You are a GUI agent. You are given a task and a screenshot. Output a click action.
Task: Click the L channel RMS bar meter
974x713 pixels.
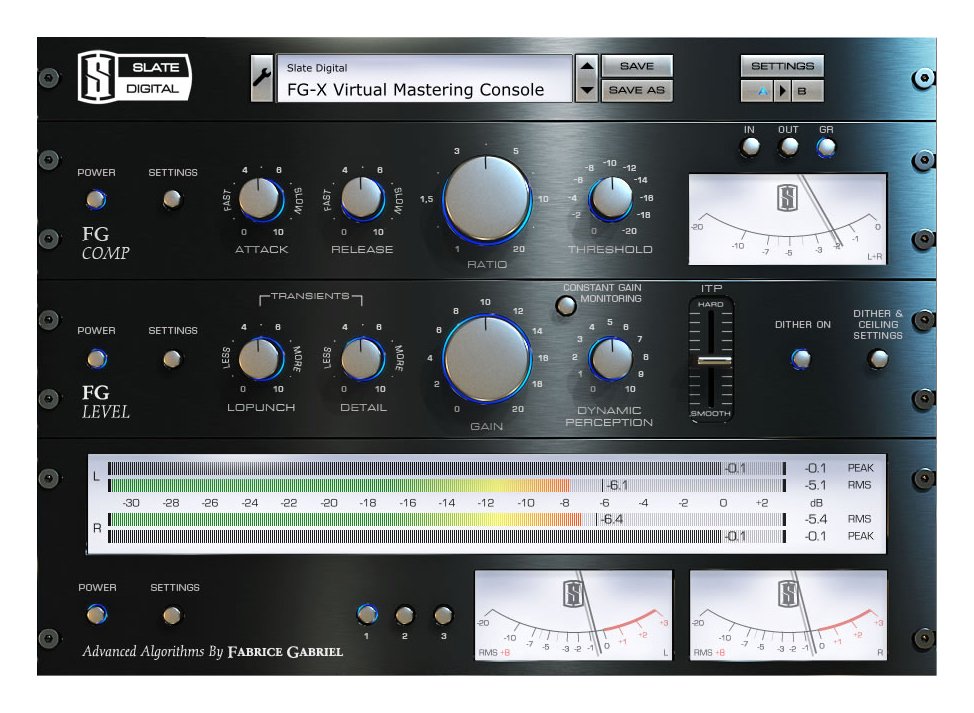[x=447, y=485]
